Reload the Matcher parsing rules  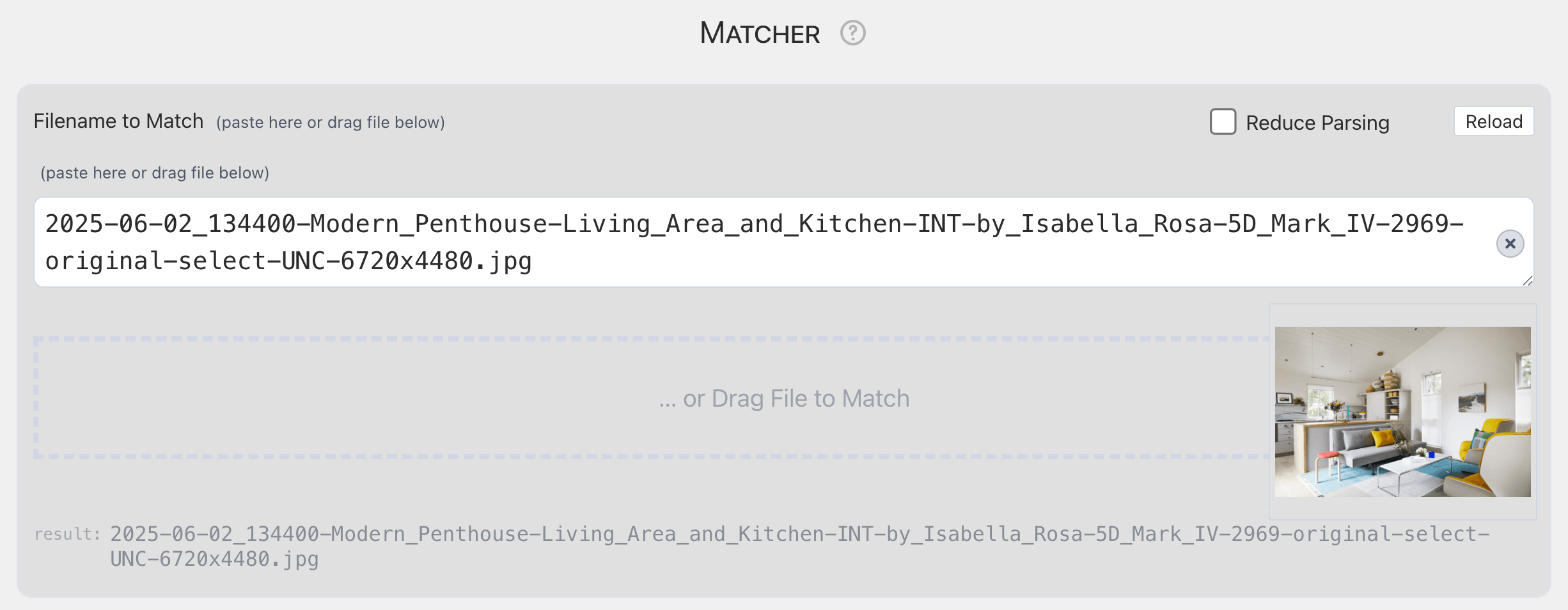(x=1493, y=121)
